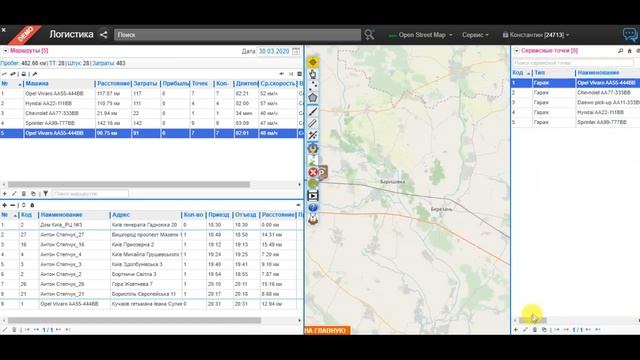Click the plus icon in route points toolbar
640x360 pixels.
click(x=4, y=205)
